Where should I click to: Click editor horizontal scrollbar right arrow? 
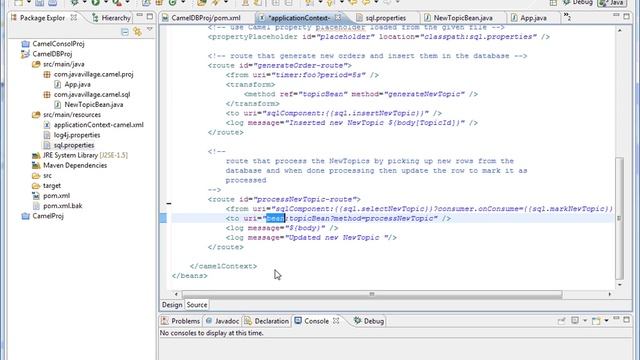[x=610, y=294]
